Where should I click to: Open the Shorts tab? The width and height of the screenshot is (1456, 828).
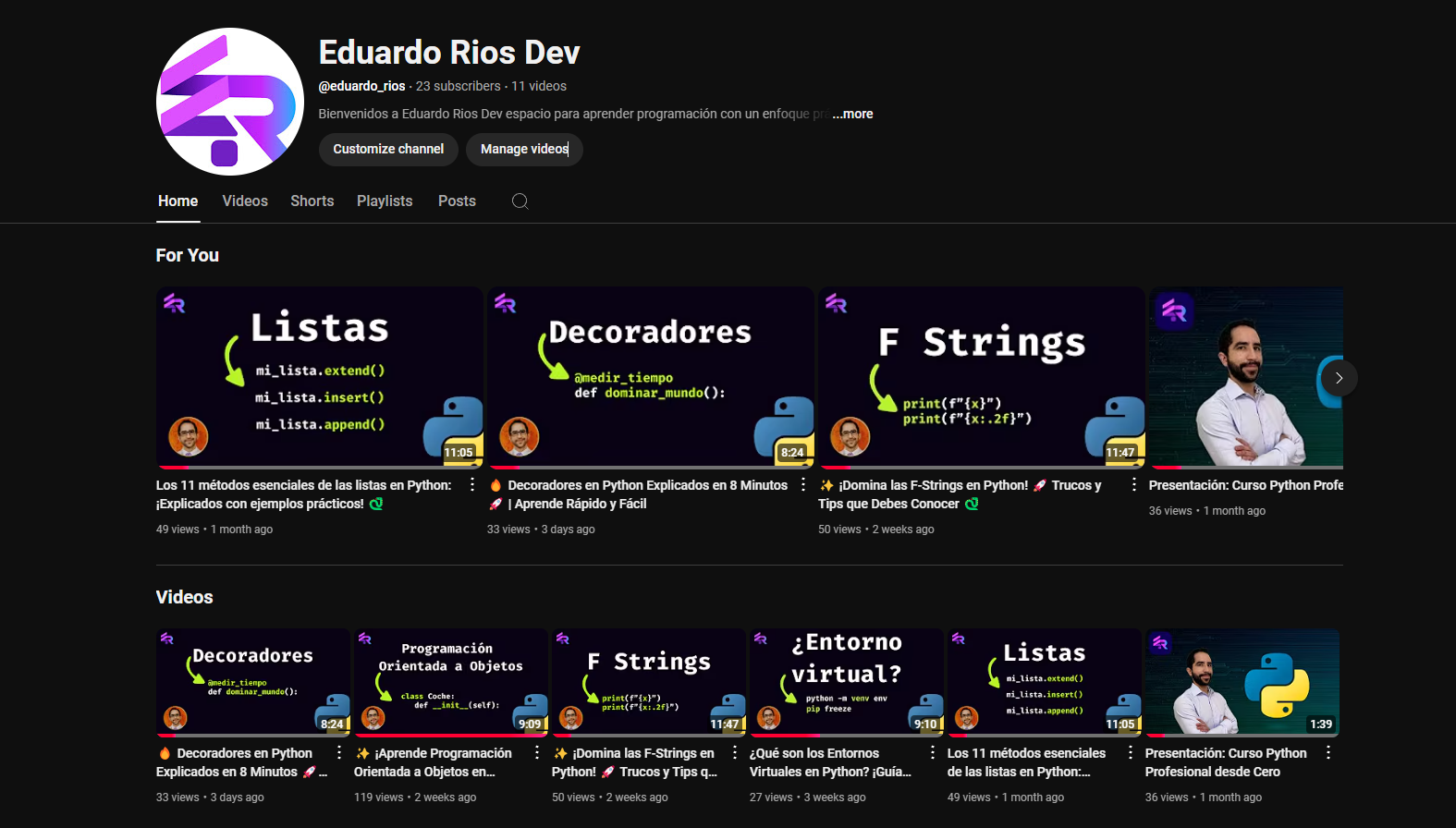point(312,201)
